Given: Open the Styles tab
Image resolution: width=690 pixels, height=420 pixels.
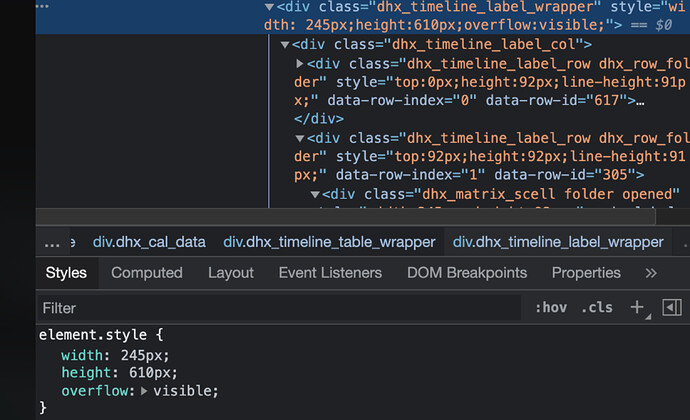Looking at the screenshot, I should pos(66,273).
